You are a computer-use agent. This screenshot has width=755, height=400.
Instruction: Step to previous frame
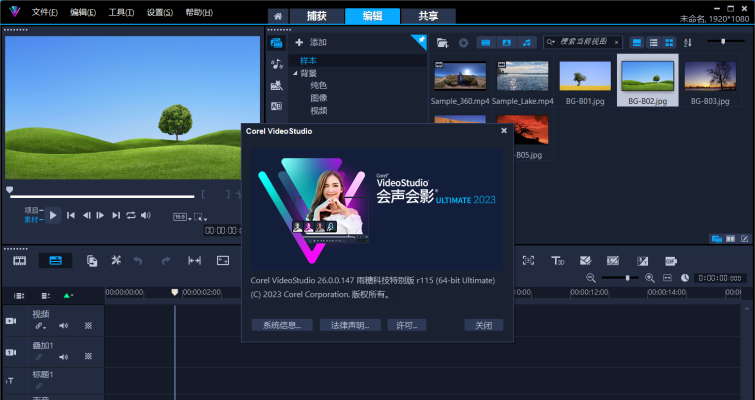(x=86, y=215)
